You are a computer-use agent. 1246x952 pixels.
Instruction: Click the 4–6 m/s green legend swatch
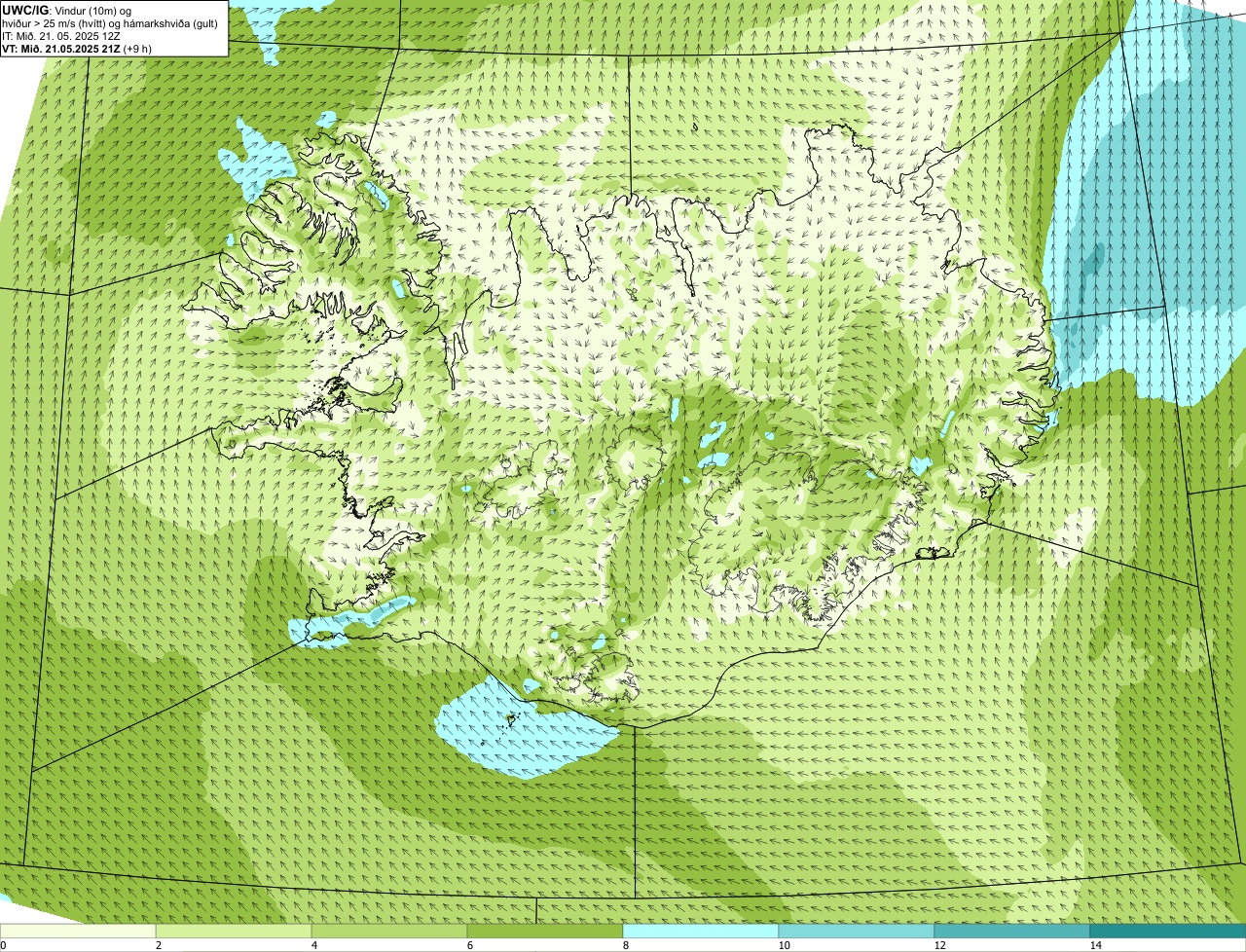tap(389, 931)
